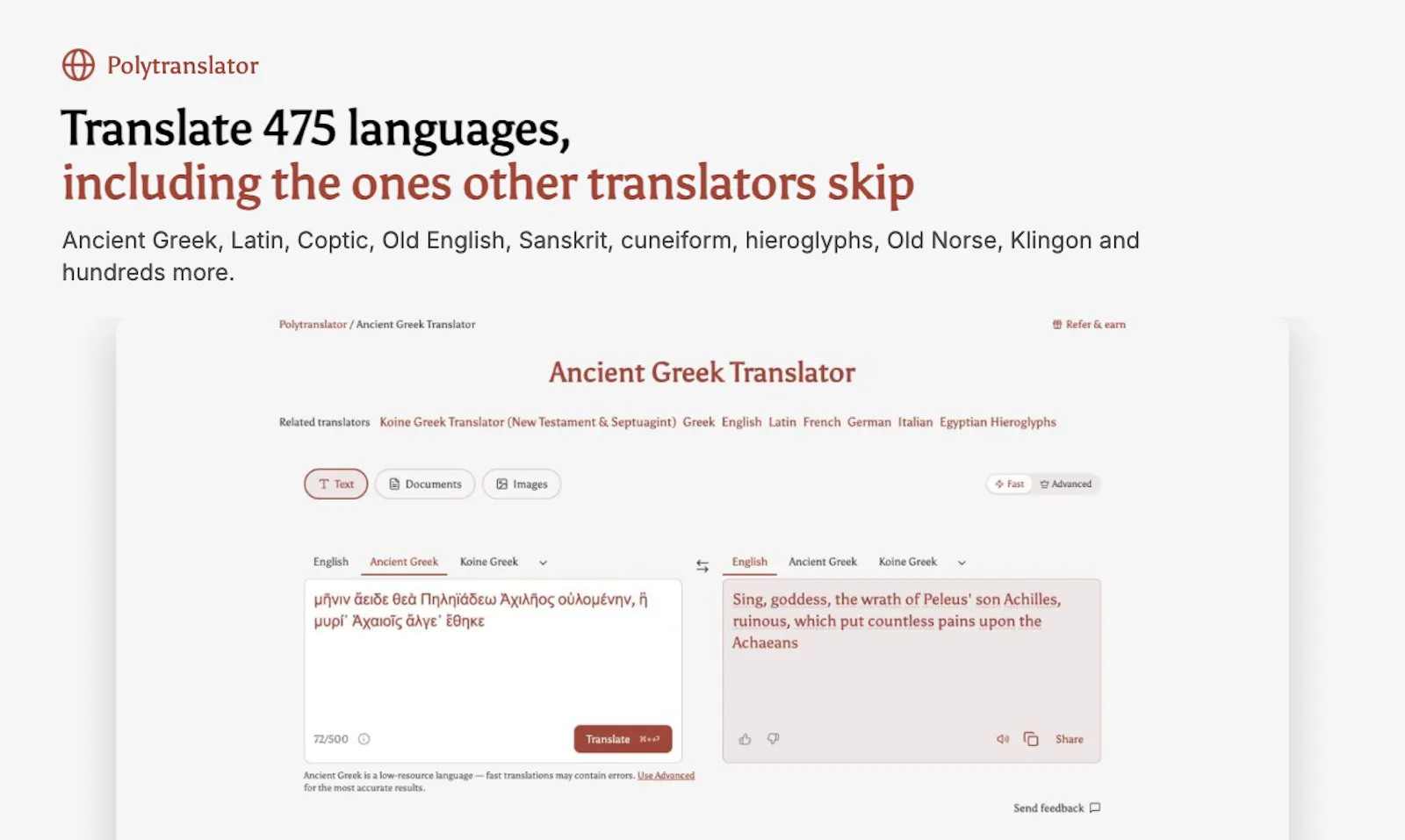Open the Greek related translator link
Image resolution: width=1405 pixels, height=840 pixels.
click(x=699, y=422)
